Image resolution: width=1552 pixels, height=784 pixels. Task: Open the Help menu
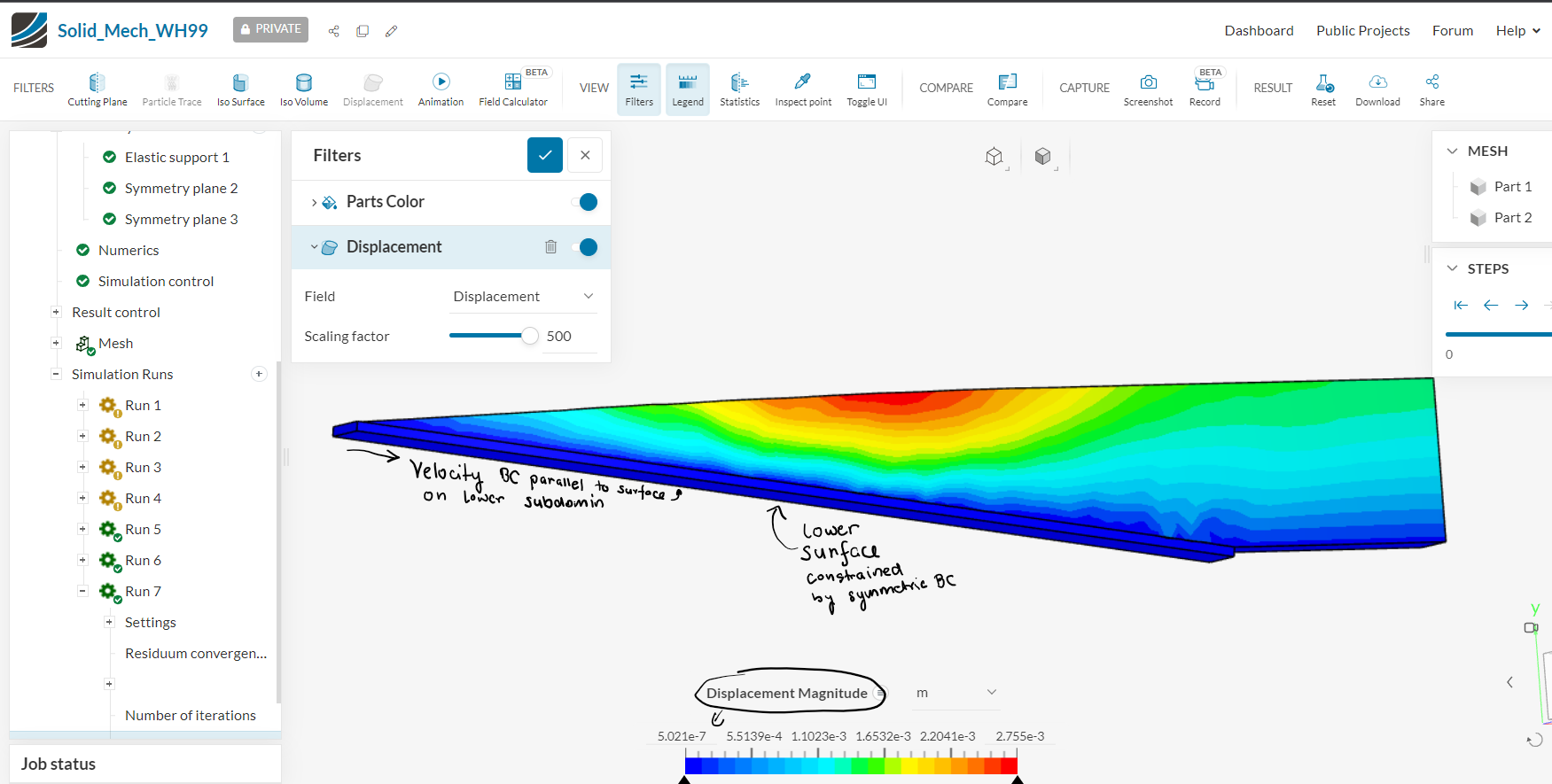pos(1517,30)
